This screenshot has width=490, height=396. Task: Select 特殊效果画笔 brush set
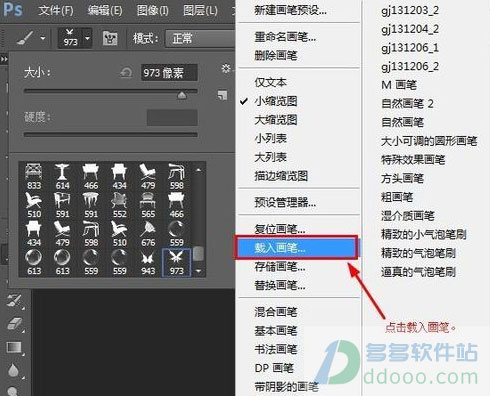coord(413,160)
